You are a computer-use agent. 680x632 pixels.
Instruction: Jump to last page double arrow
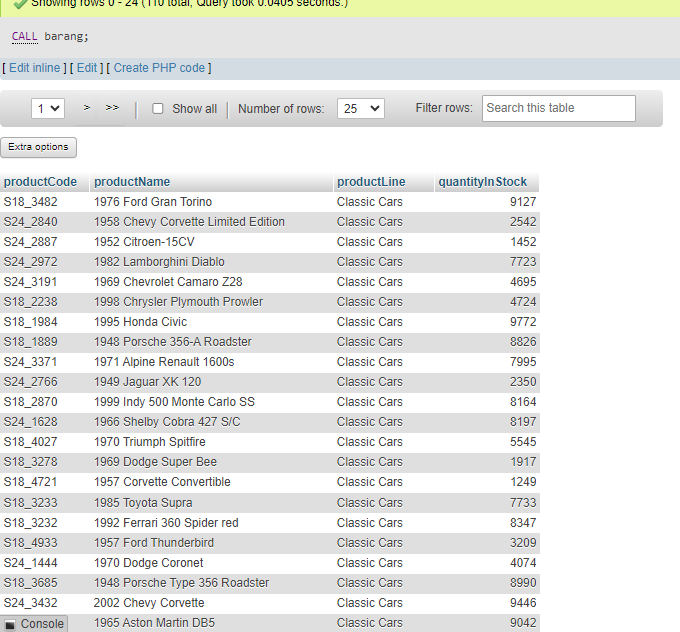coord(112,108)
